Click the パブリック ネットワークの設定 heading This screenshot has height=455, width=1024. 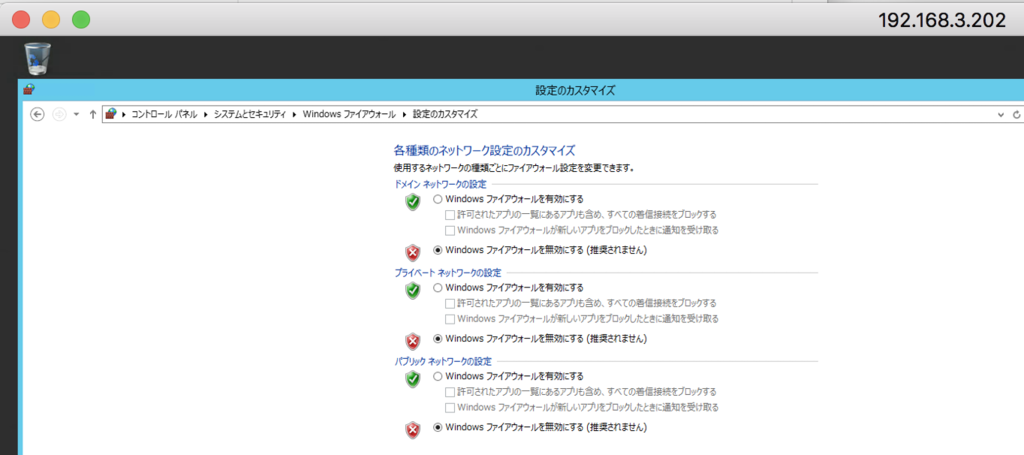point(443,361)
